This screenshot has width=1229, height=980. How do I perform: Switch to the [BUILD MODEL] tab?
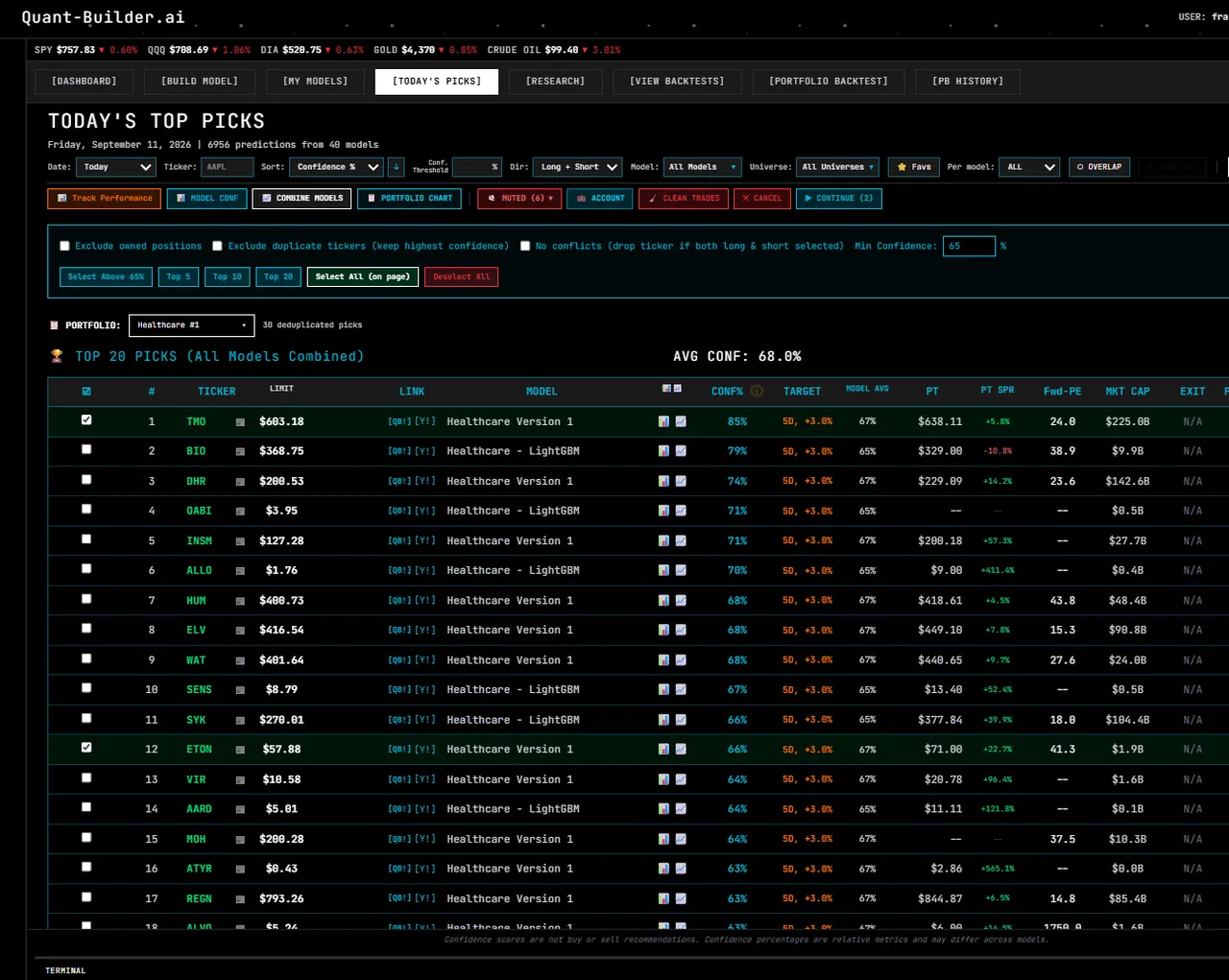pos(200,82)
